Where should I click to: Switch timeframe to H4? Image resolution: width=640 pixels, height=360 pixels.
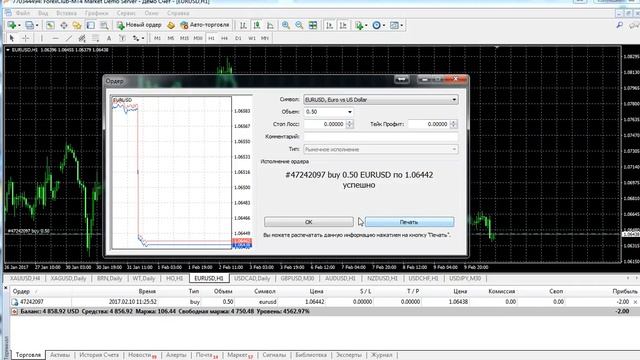(224, 38)
